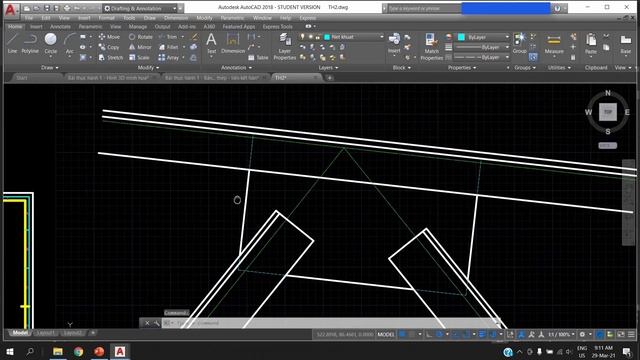Close the command line with X
640x360 pixels.
147,323
